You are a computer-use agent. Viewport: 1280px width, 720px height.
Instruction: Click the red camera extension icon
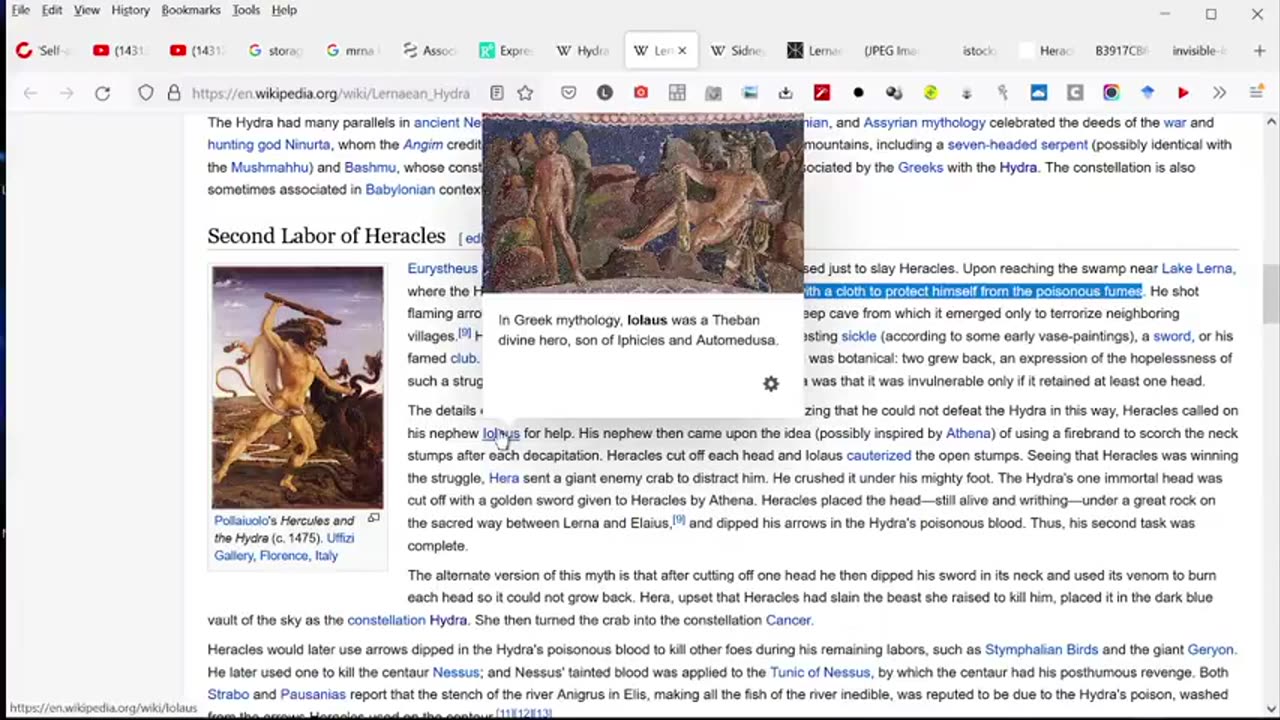[641, 93]
